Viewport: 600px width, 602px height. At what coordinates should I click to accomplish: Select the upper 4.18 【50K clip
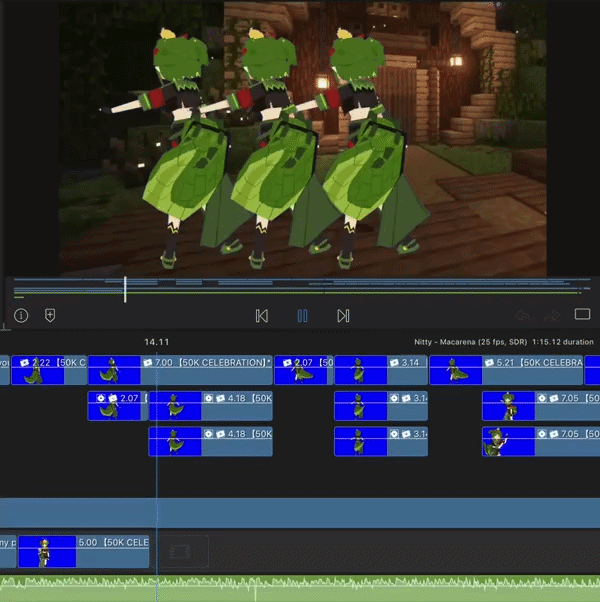211,406
